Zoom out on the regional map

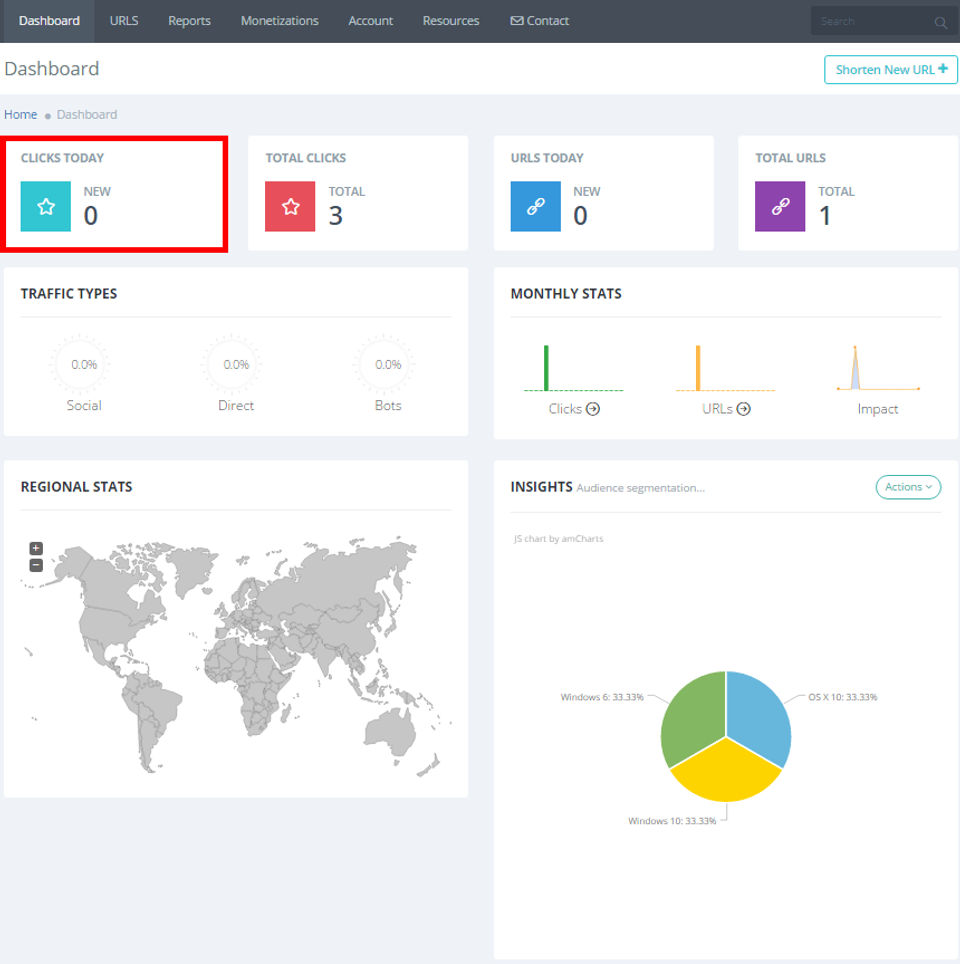36,565
